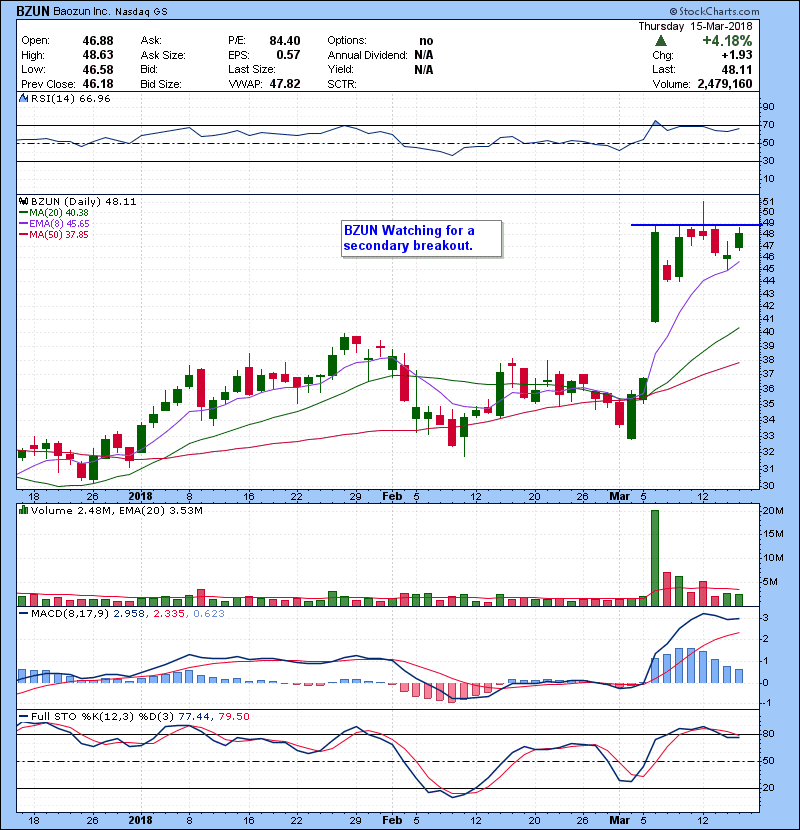Select the EMA(8) 45.65 legend entry
This screenshot has height=830, width=800.
point(55,223)
